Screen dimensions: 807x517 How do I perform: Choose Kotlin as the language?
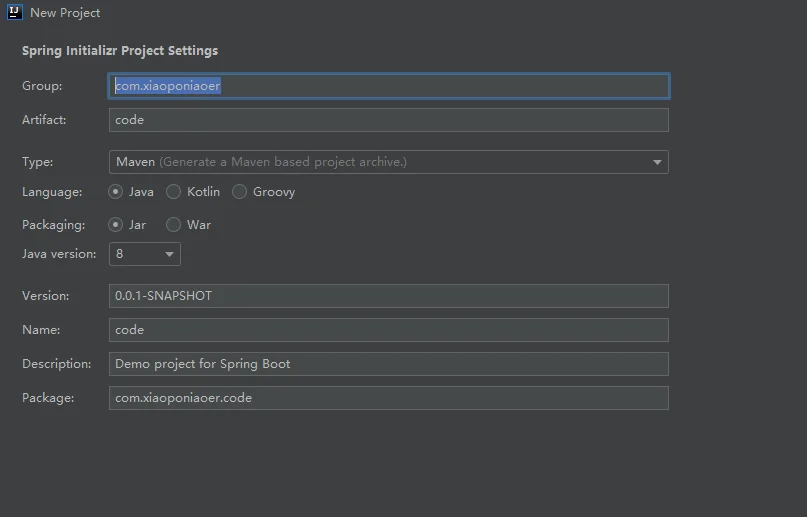click(x=173, y=192)
